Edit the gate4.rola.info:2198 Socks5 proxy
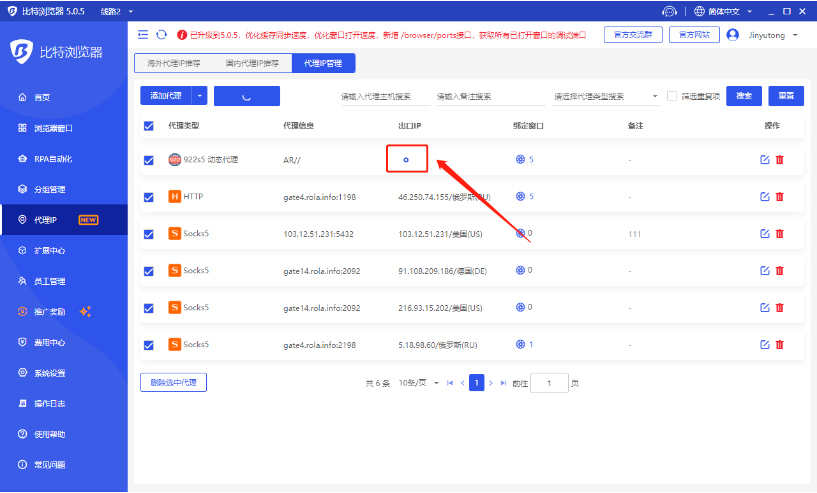 click(764, 344)
